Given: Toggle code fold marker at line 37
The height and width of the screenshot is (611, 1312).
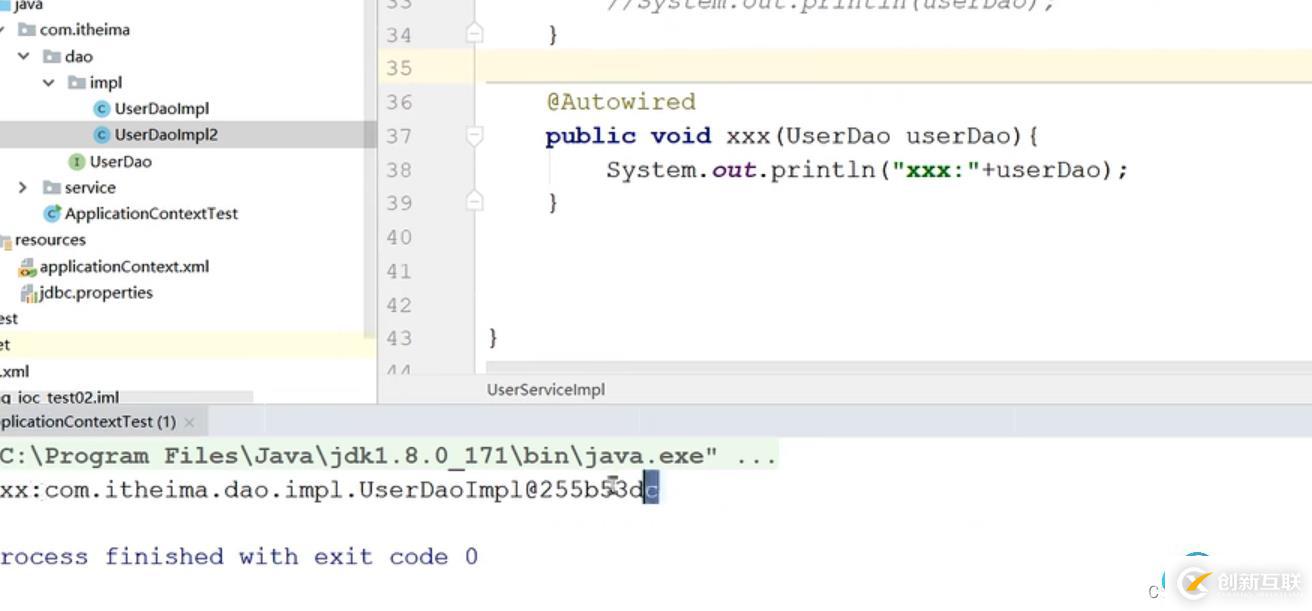Looking at the screenshot, I should [x=475, y=136].
